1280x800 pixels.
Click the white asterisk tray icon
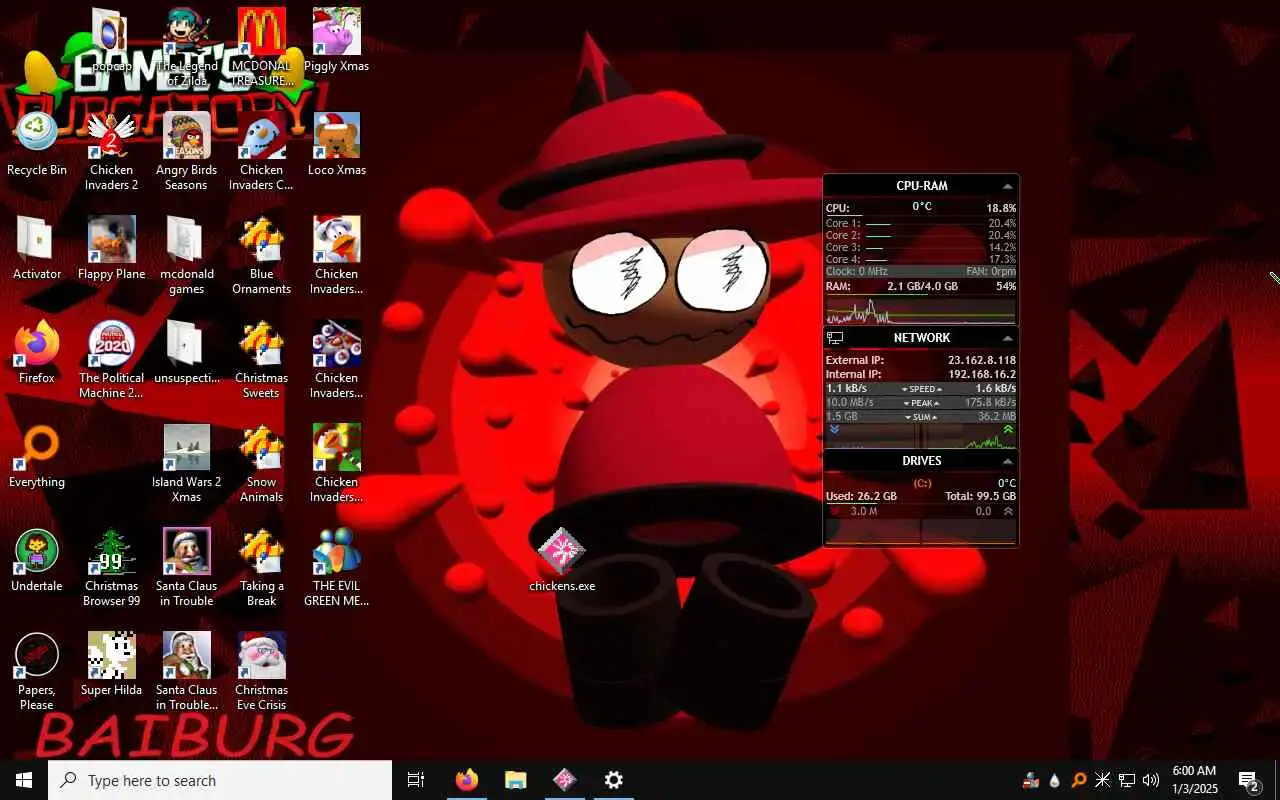click(1103, 780)
